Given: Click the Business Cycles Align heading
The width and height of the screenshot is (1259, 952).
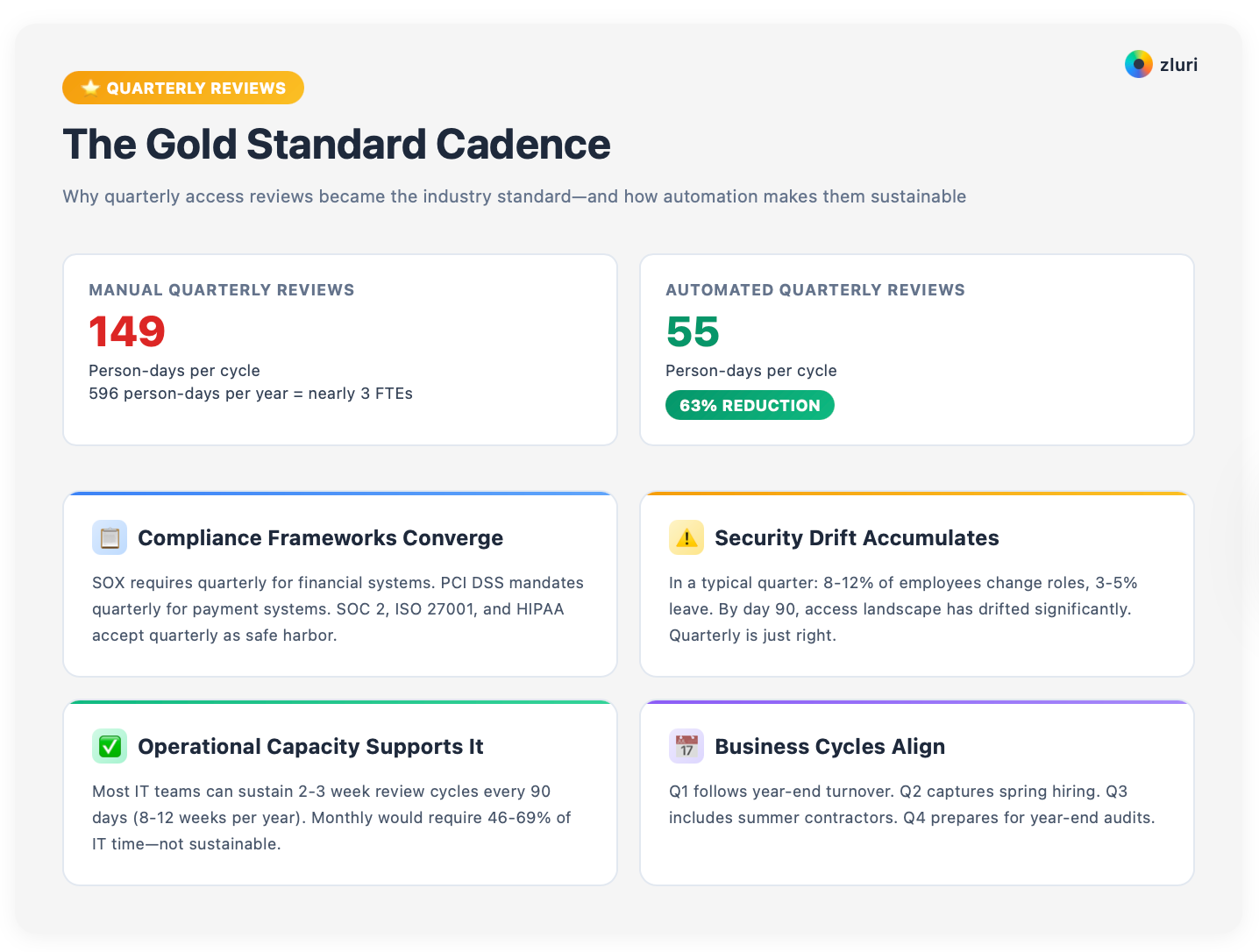Looking at the screenshot, I should (x=829, y=746).
